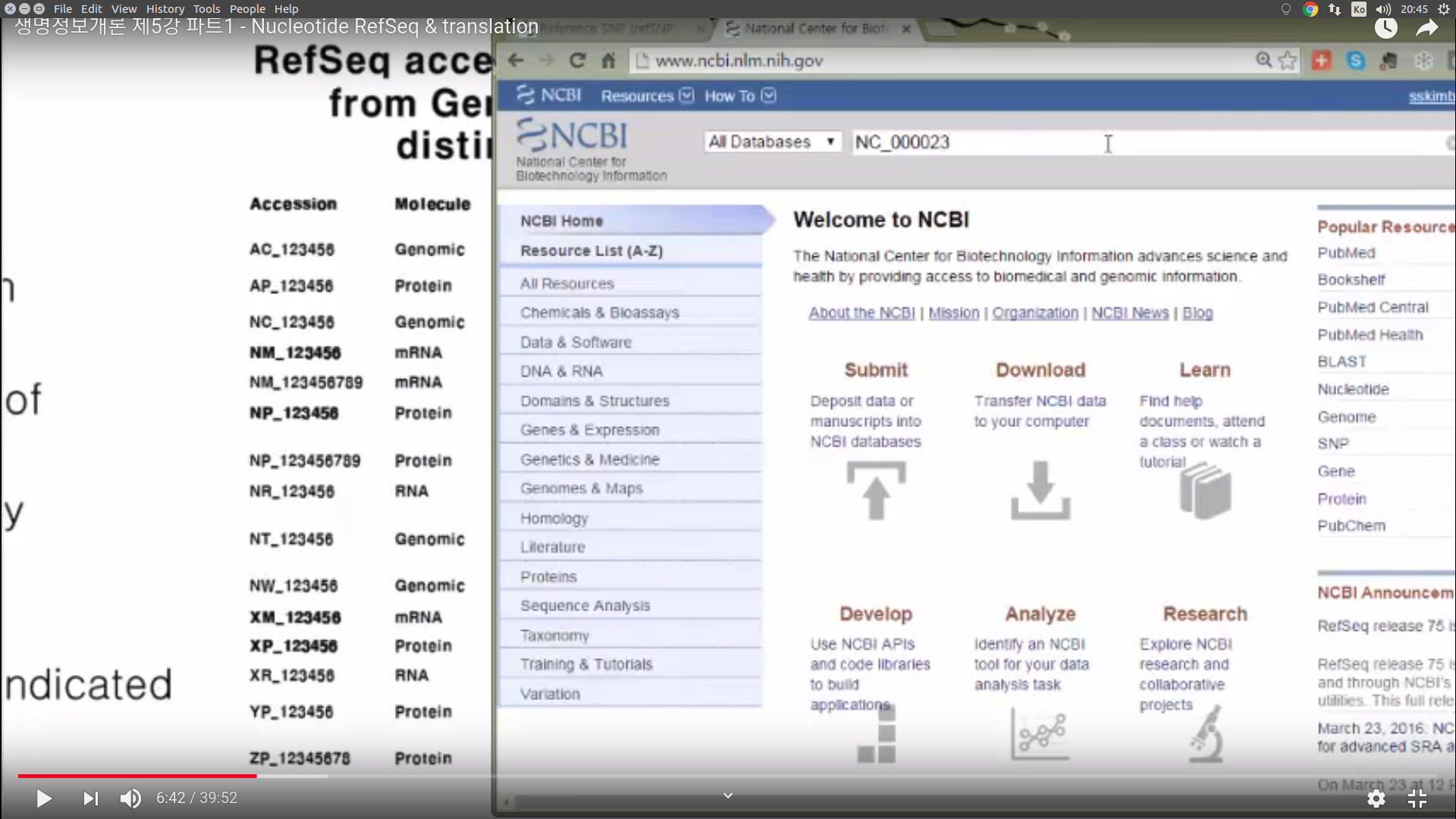Click the Learn books icon

(1205, 491)
